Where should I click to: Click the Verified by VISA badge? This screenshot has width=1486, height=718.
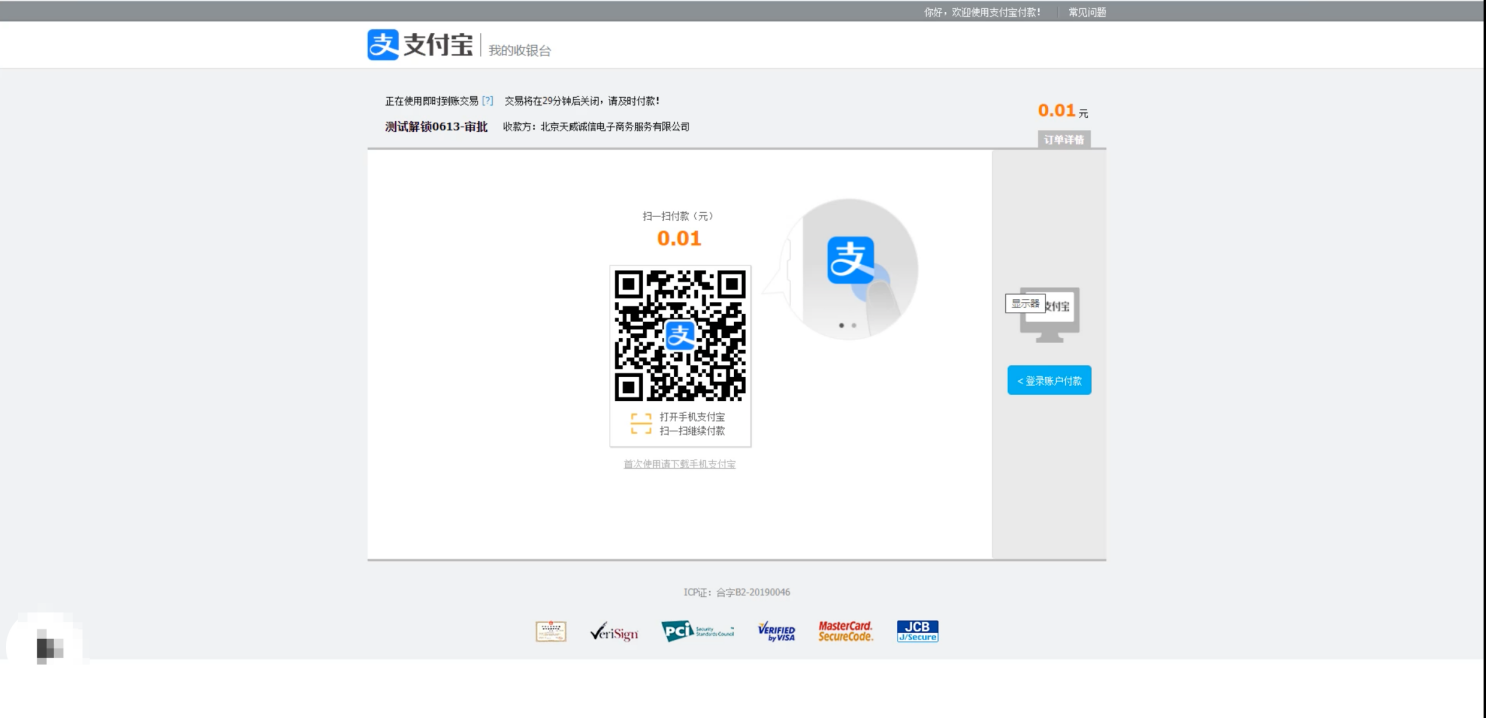click(x=776, y=631)
